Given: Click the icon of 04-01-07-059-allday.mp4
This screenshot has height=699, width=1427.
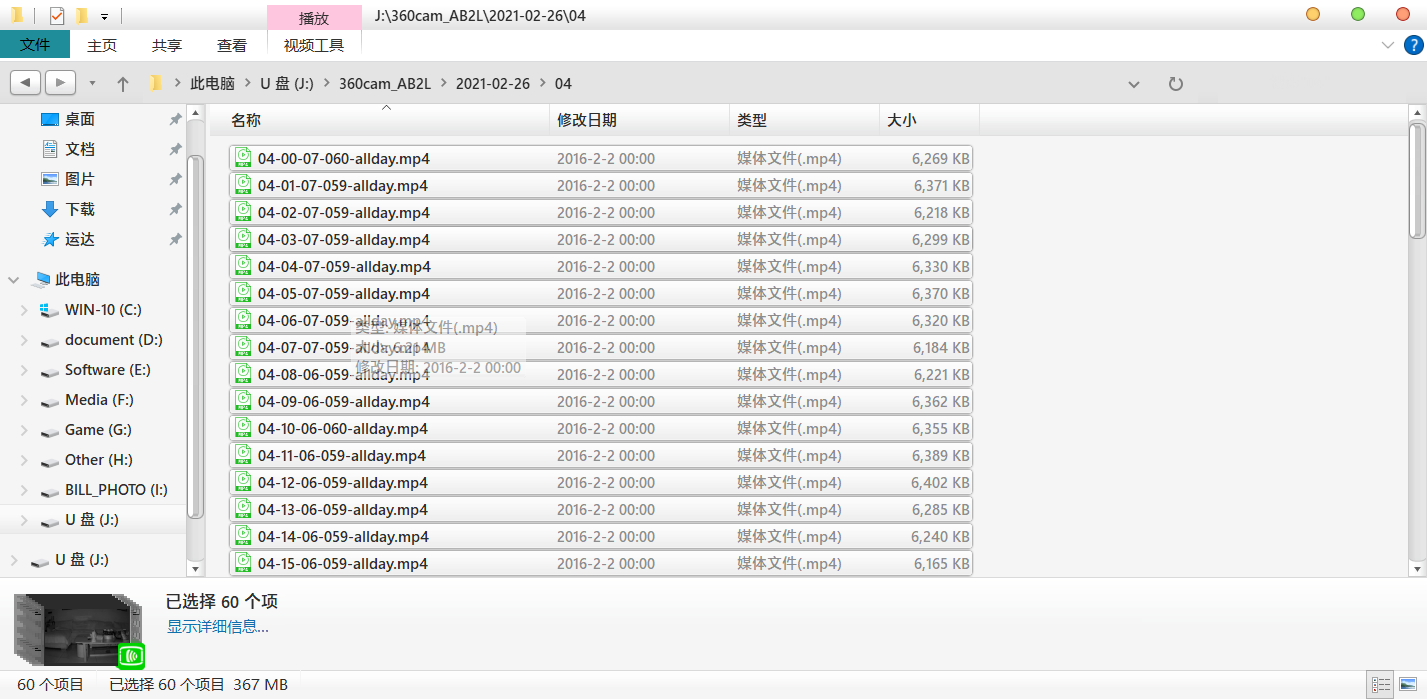Looking at the screenshot, I should click(x=243, y=185).
